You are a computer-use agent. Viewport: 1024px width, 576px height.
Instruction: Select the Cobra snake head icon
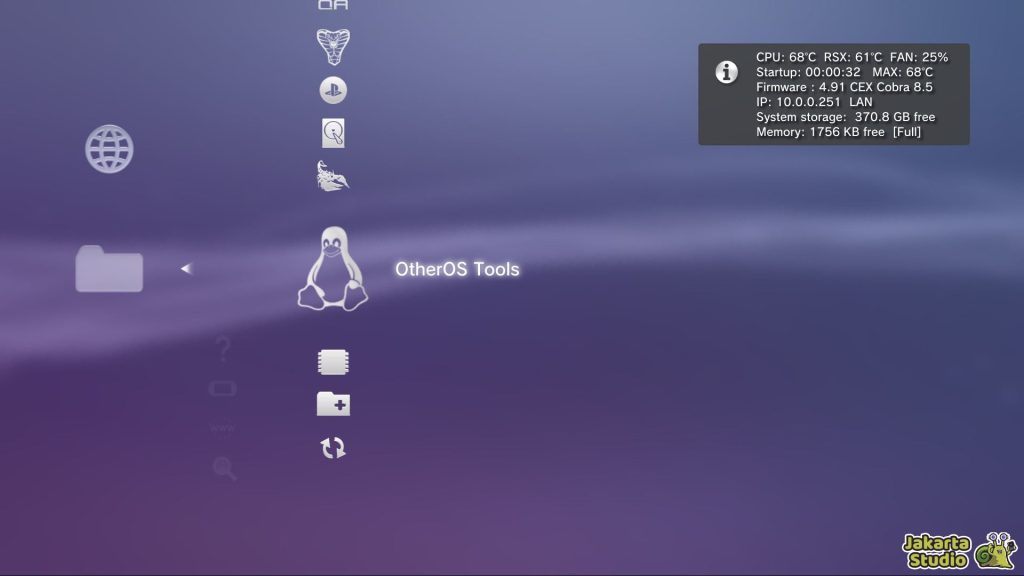click(333, 45)
